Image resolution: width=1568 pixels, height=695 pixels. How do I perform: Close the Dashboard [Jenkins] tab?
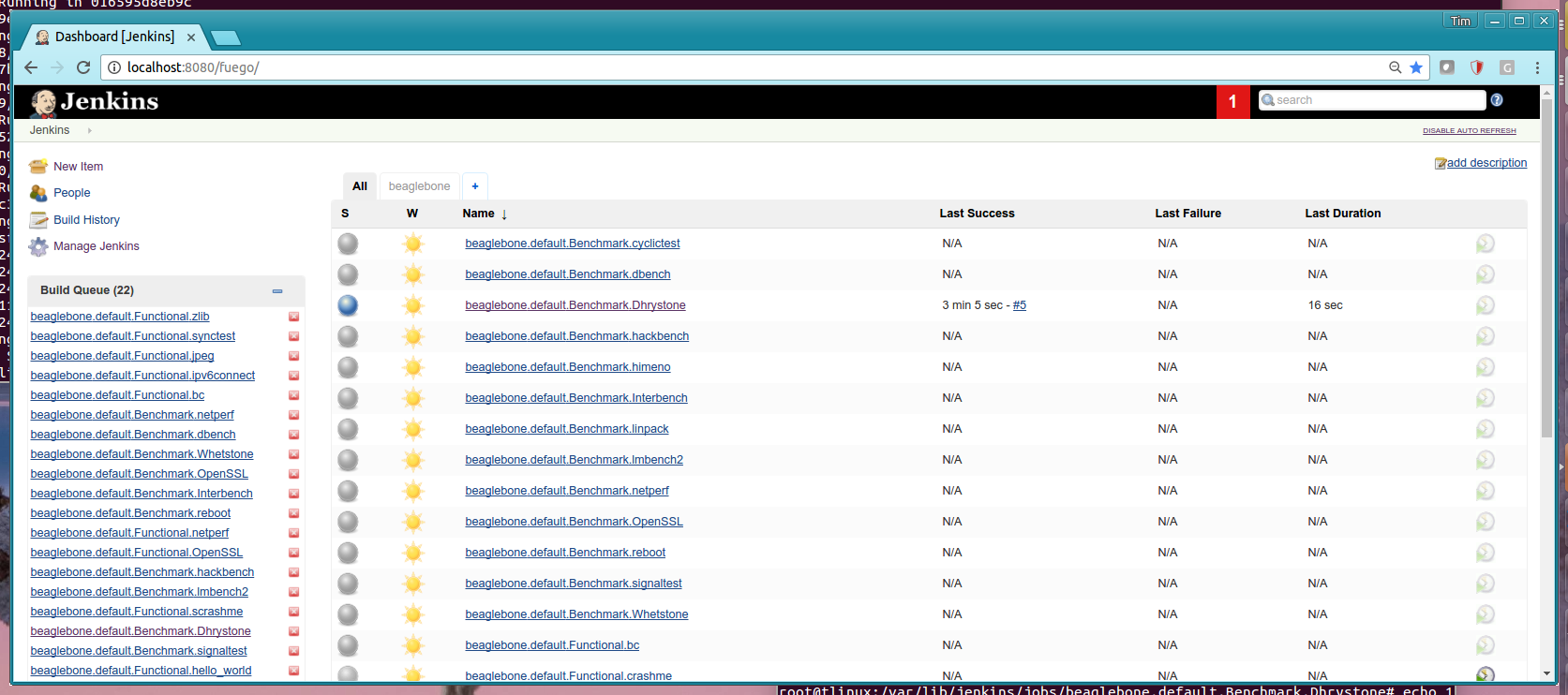(x=191, y=37)
